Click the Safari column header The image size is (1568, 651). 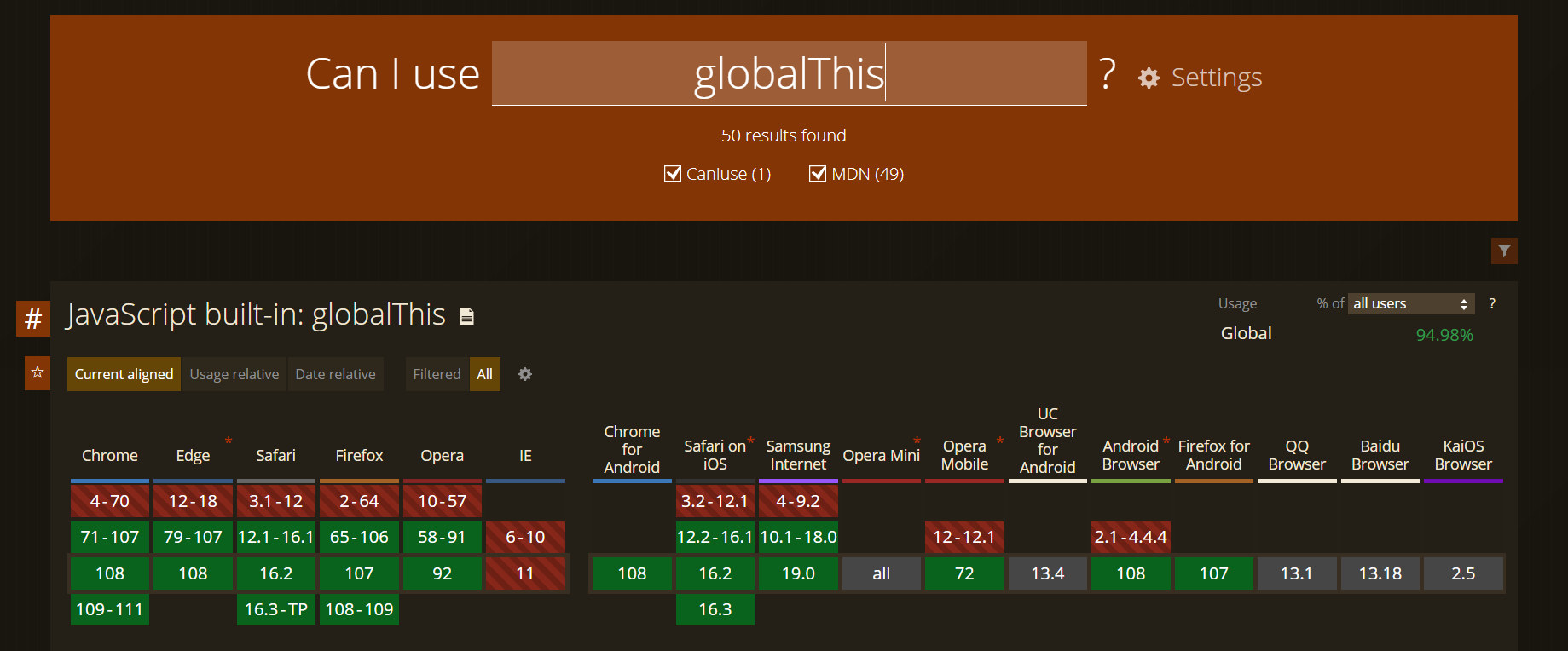coord(276,456)
